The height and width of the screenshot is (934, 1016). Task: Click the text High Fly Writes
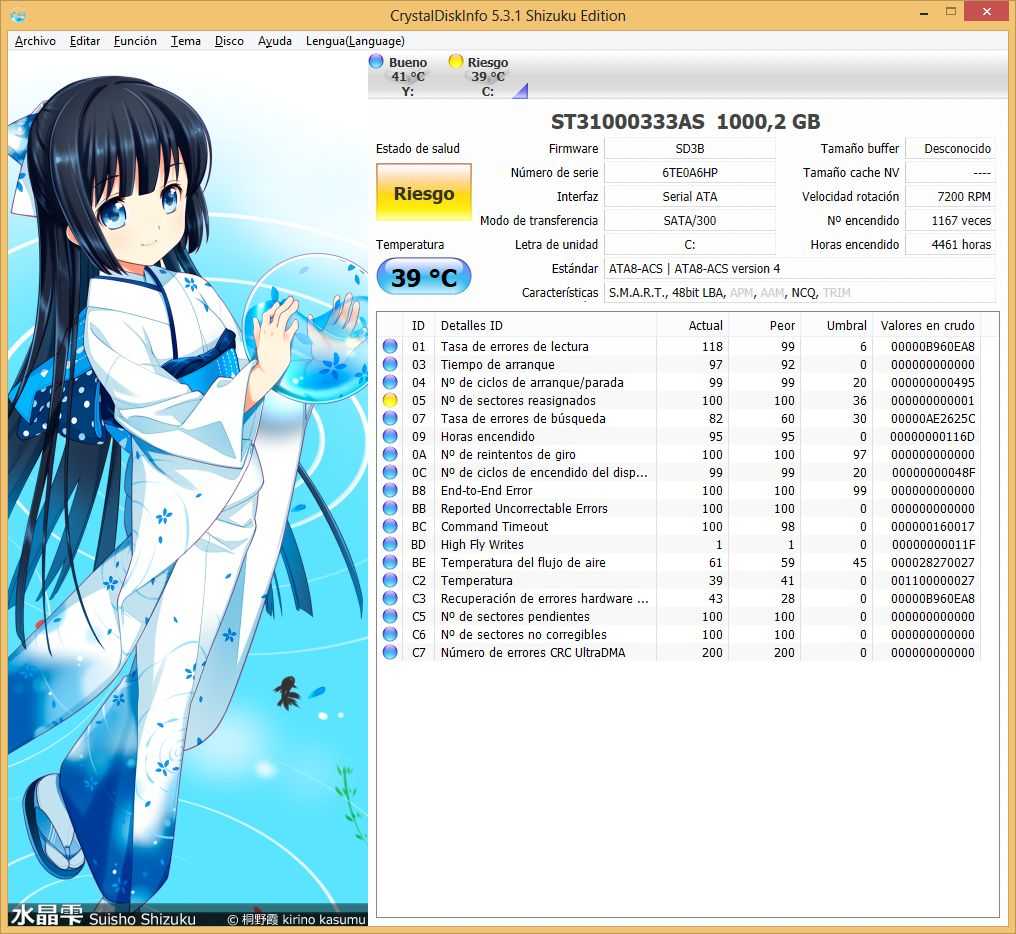pos(482,544)
